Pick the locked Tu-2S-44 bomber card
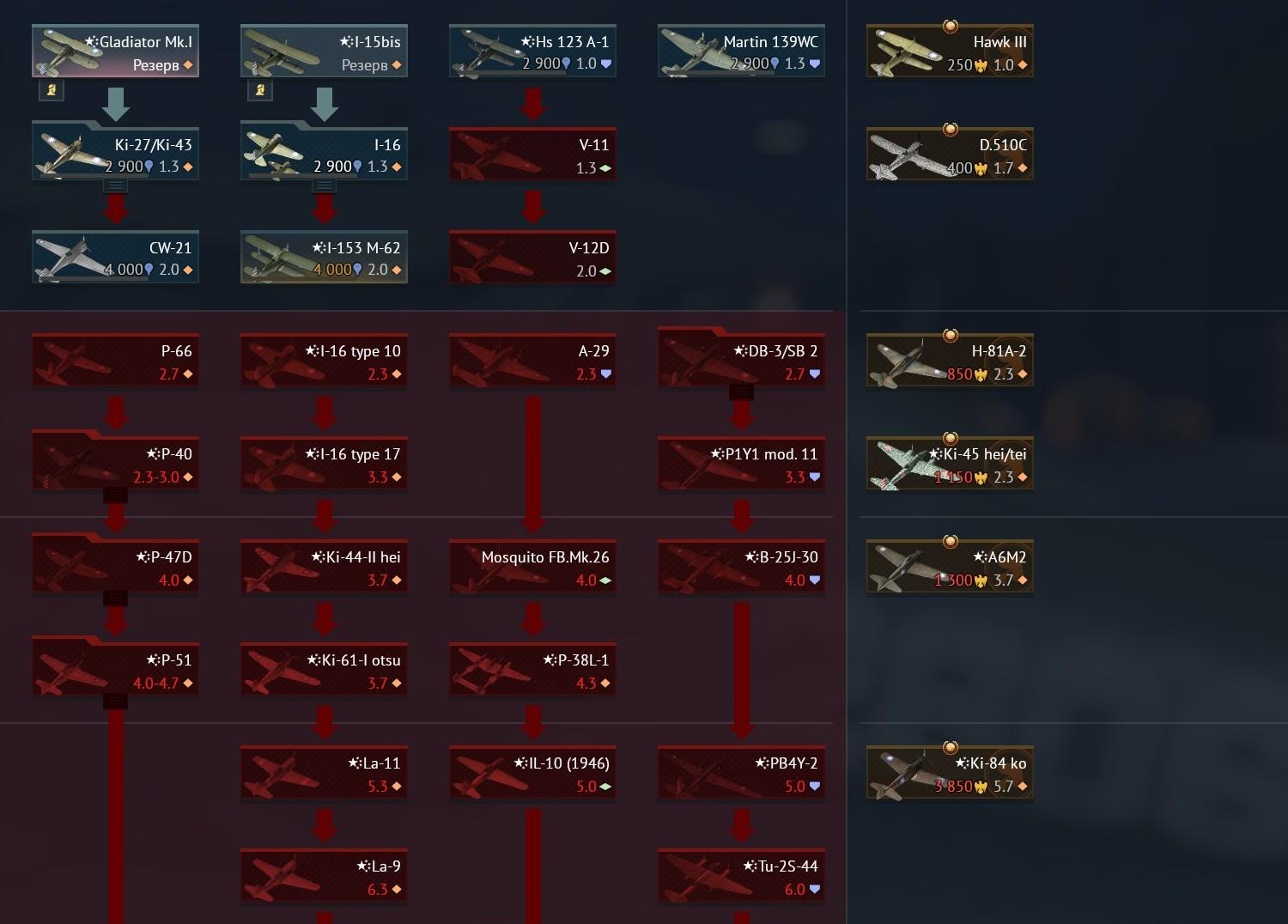Screen dimensions: 1288x924 point(741,876)
